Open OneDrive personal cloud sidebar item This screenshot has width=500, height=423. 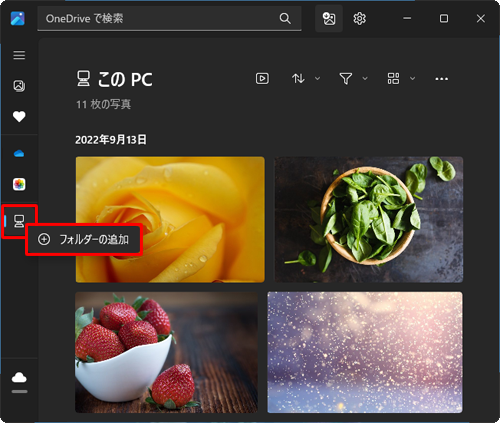coord(19,154)
